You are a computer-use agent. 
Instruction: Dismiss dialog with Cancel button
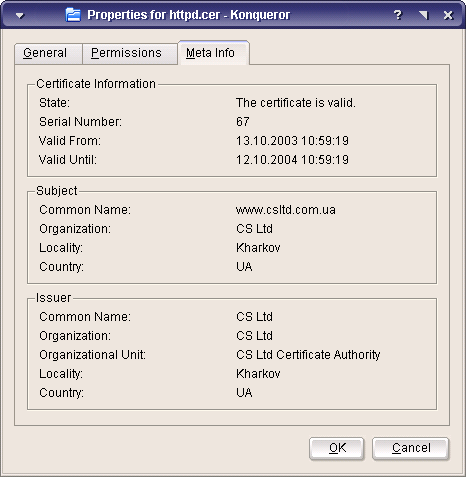411,448
